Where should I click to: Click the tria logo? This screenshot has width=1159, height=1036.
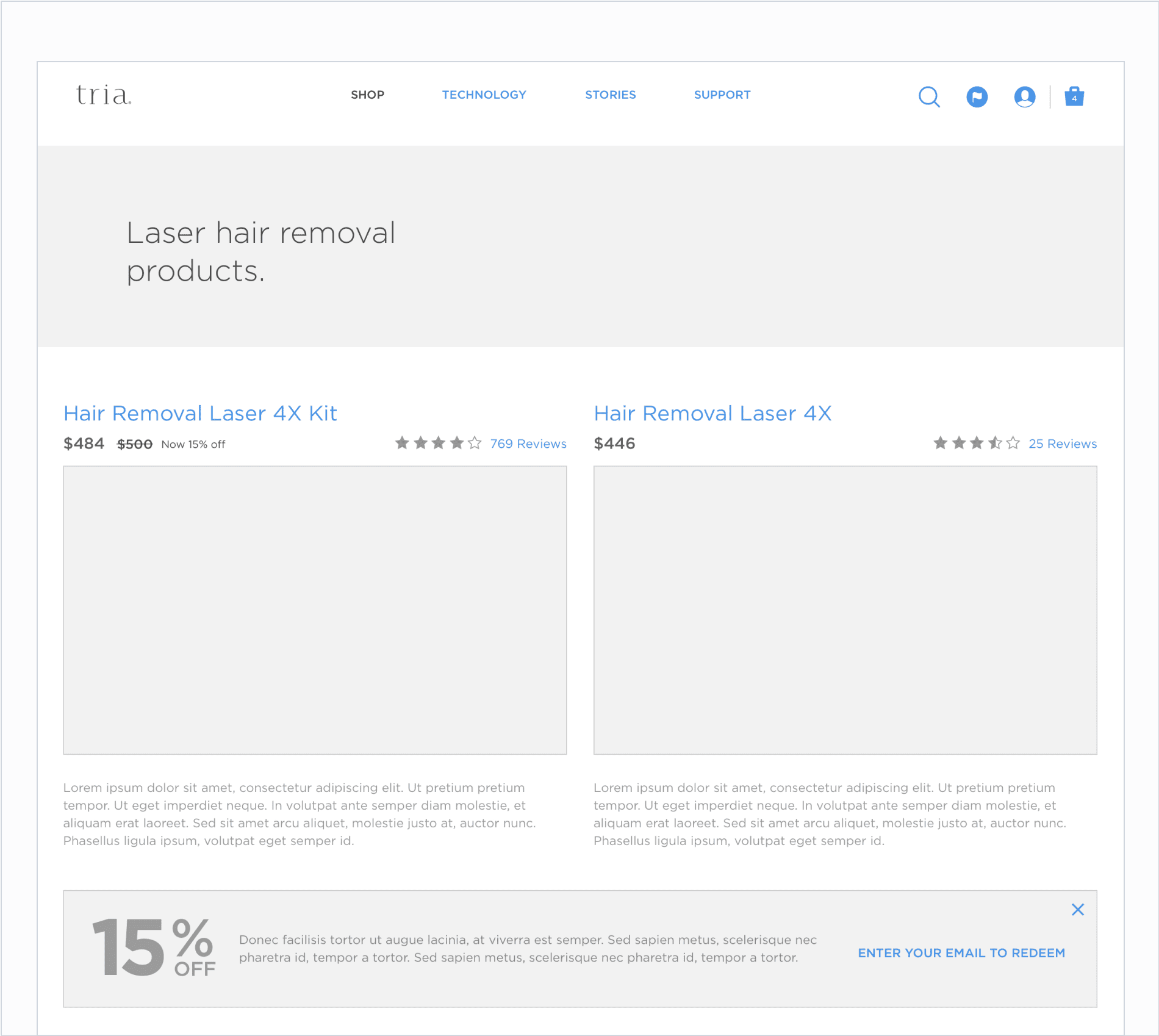[104, 95]
